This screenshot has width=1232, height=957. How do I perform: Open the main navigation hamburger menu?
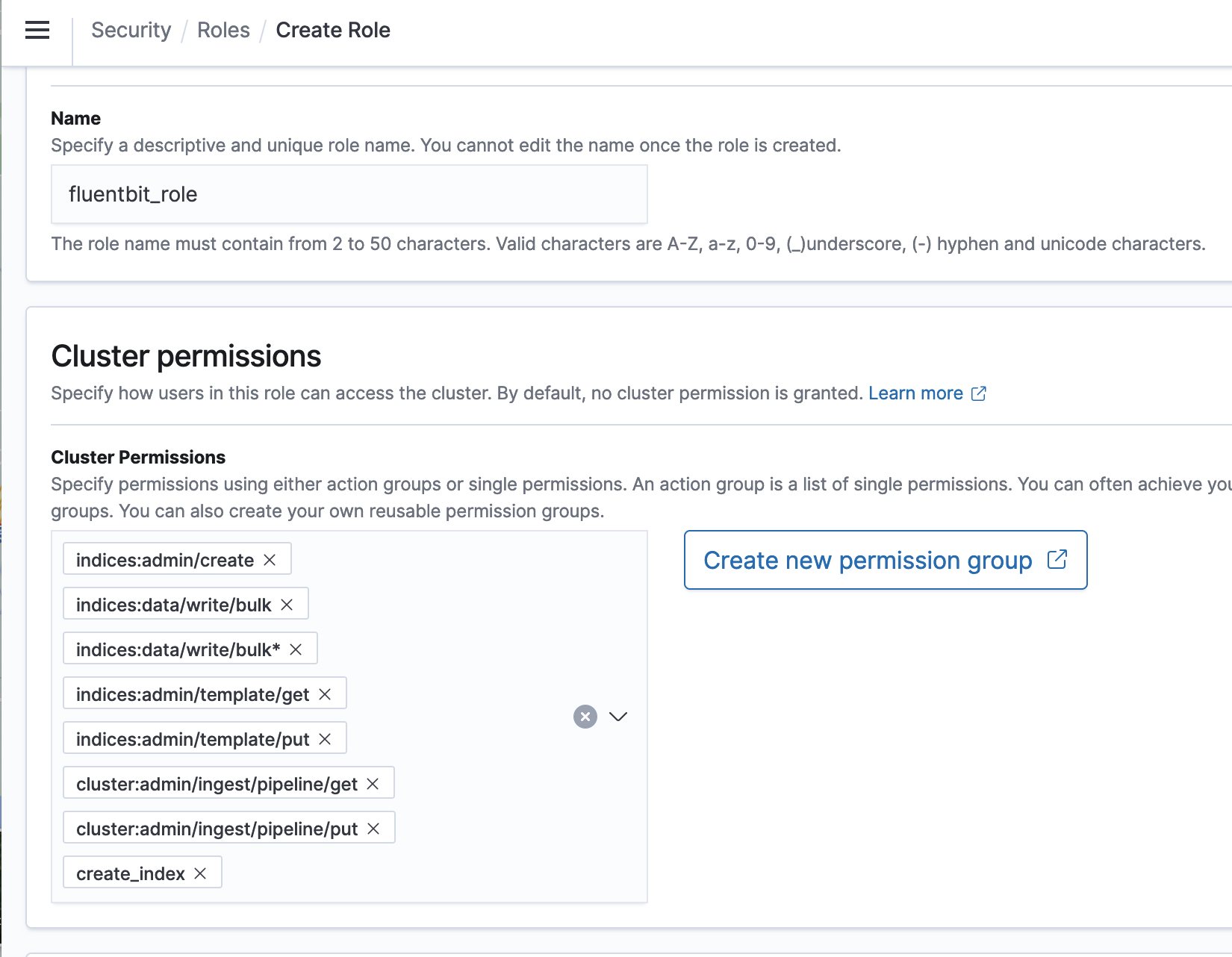tap(36, 30)
